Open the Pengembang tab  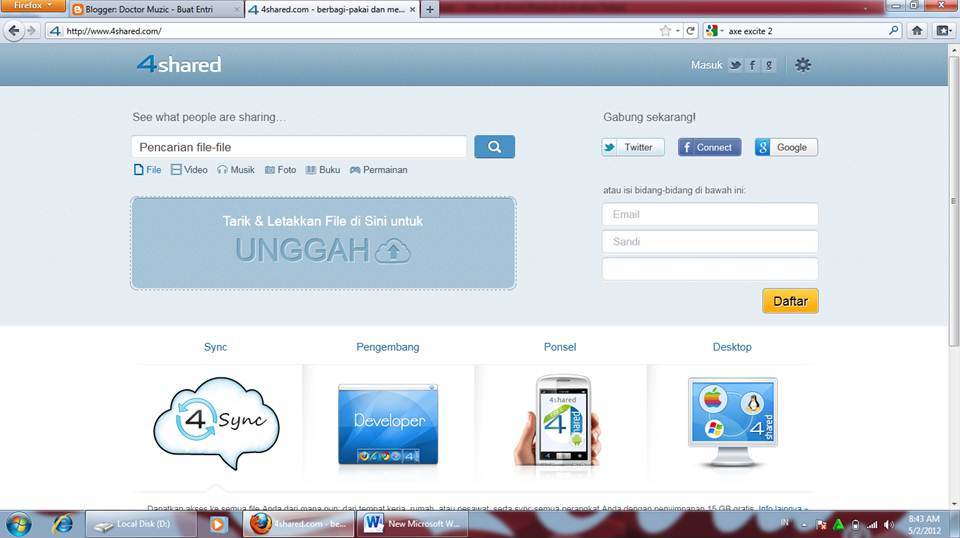click(388, 347)
